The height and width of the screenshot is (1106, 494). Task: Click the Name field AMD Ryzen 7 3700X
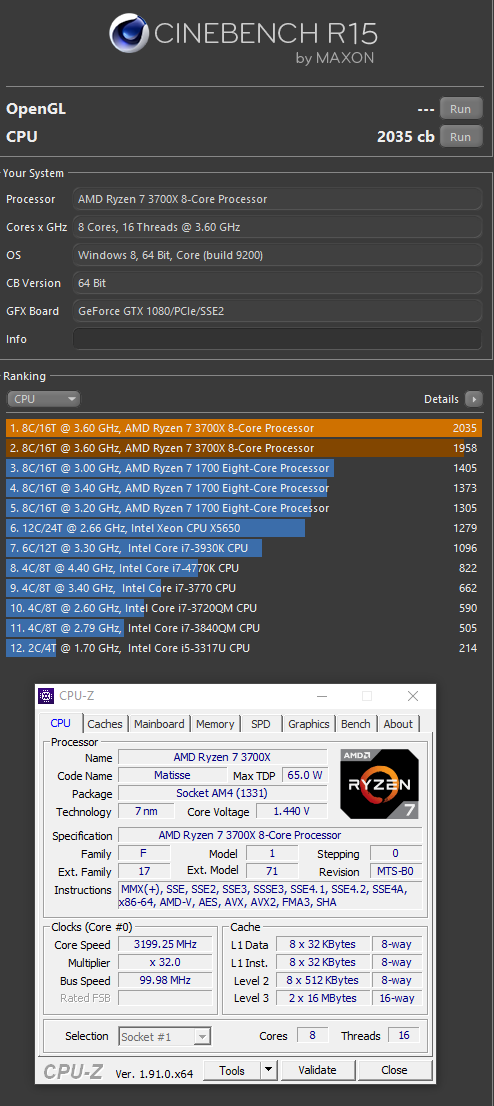[222, 758]
